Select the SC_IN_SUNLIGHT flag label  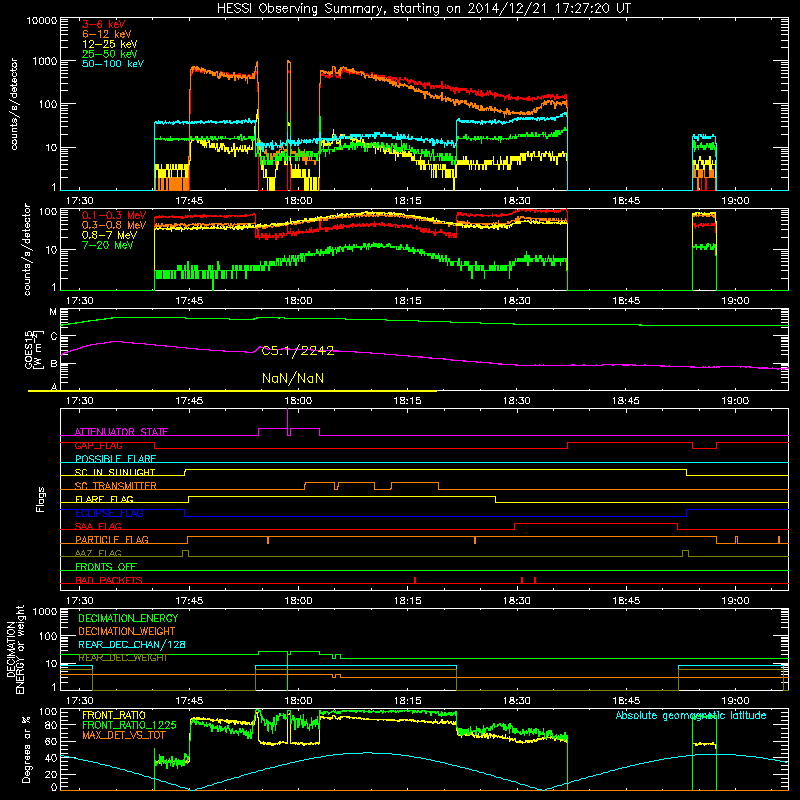115,472
